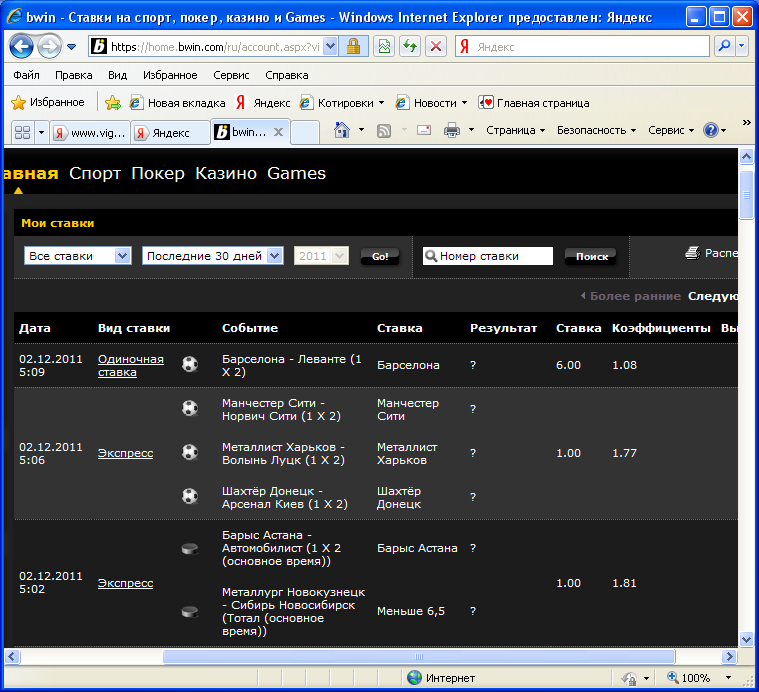The width and height of the screenshot is (759, 692).
Task: Open the Главная страница favorite
Action: click(534, 103)
